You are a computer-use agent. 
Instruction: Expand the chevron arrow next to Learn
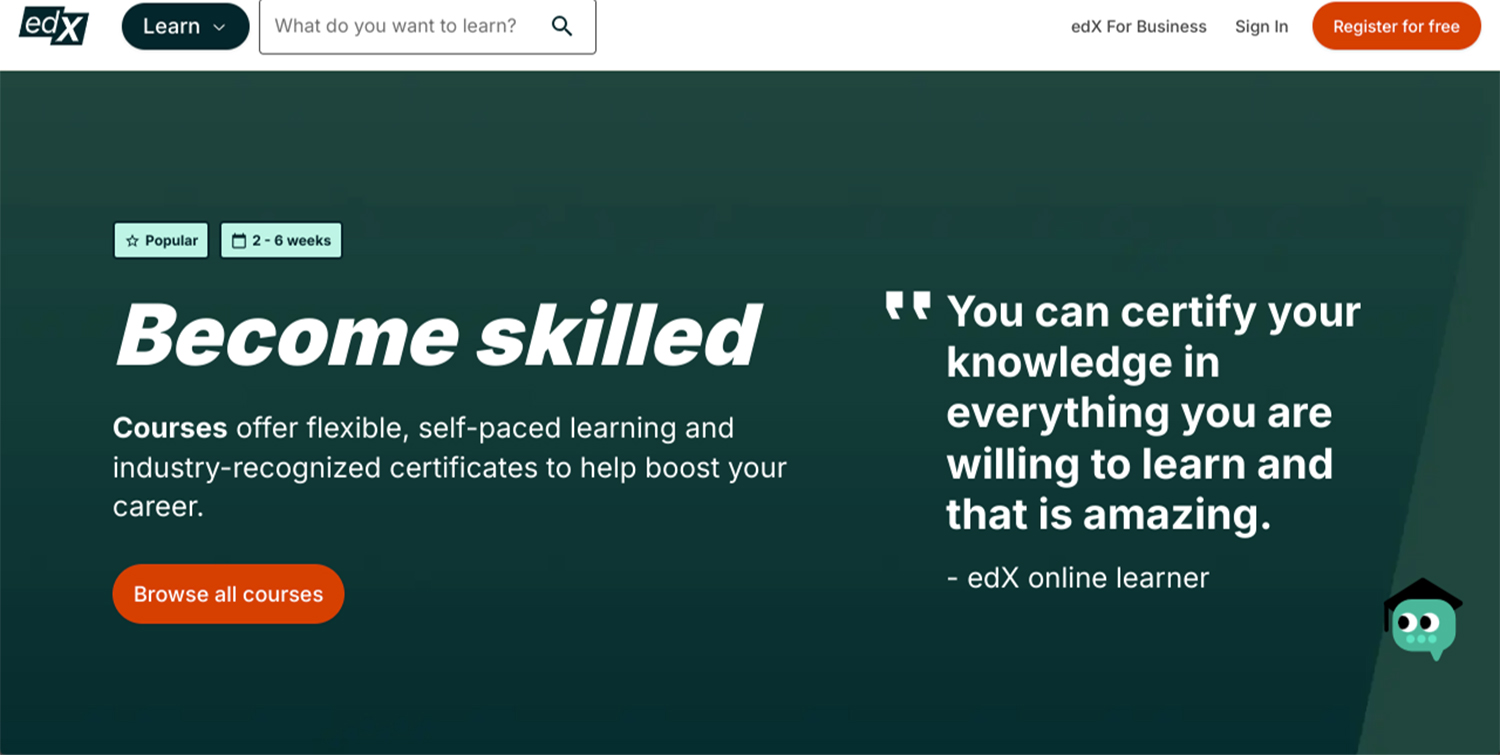(x=219, y=27)
